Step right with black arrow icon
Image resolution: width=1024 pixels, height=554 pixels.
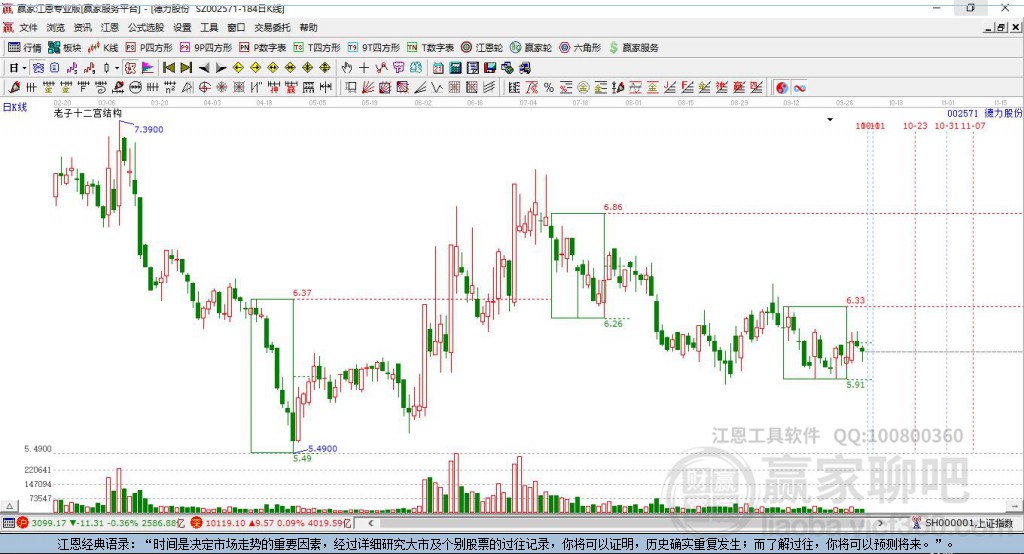tap(221, 68)
